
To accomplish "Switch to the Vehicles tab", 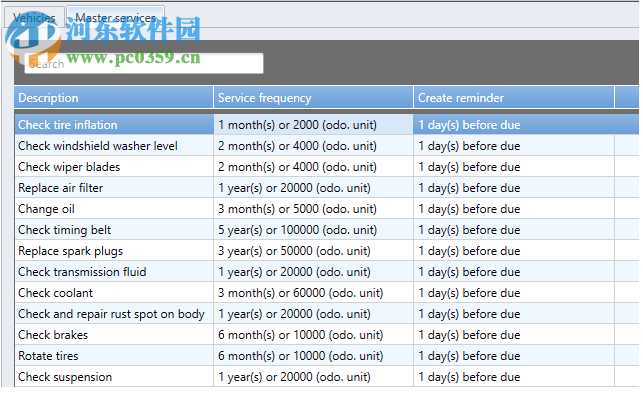I will pyautogui.click(x=34, y=18).
